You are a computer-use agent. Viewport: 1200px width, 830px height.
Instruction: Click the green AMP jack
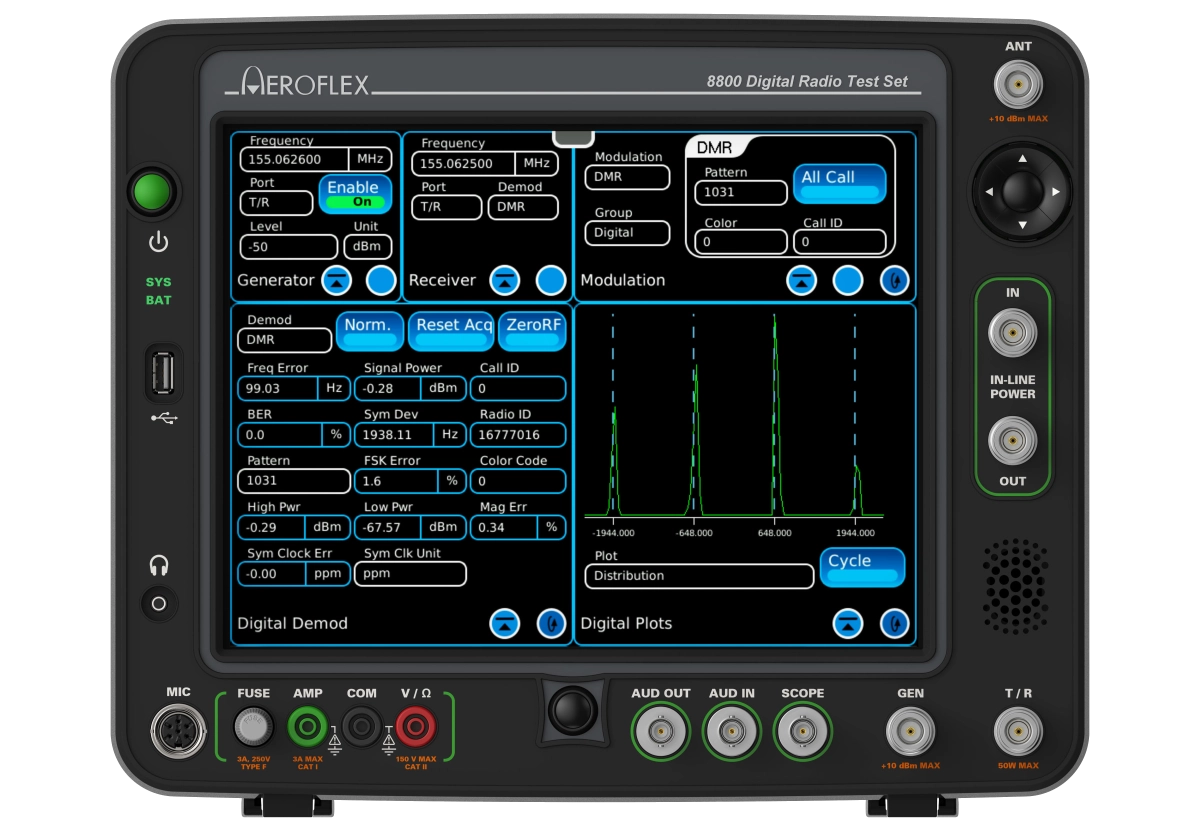pyautogui.click(x=307, y=726)
